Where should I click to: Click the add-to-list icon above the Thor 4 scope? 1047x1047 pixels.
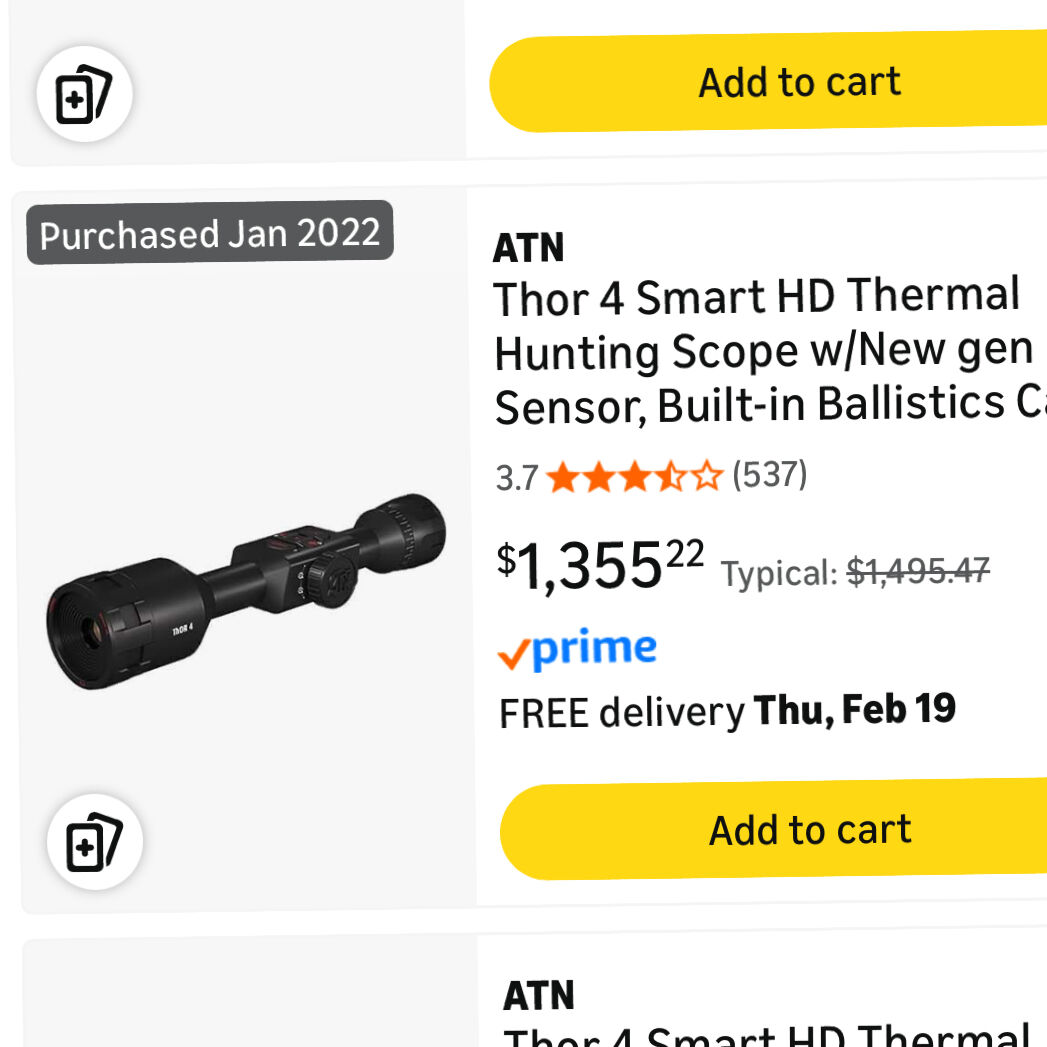[x=95, y=840]
